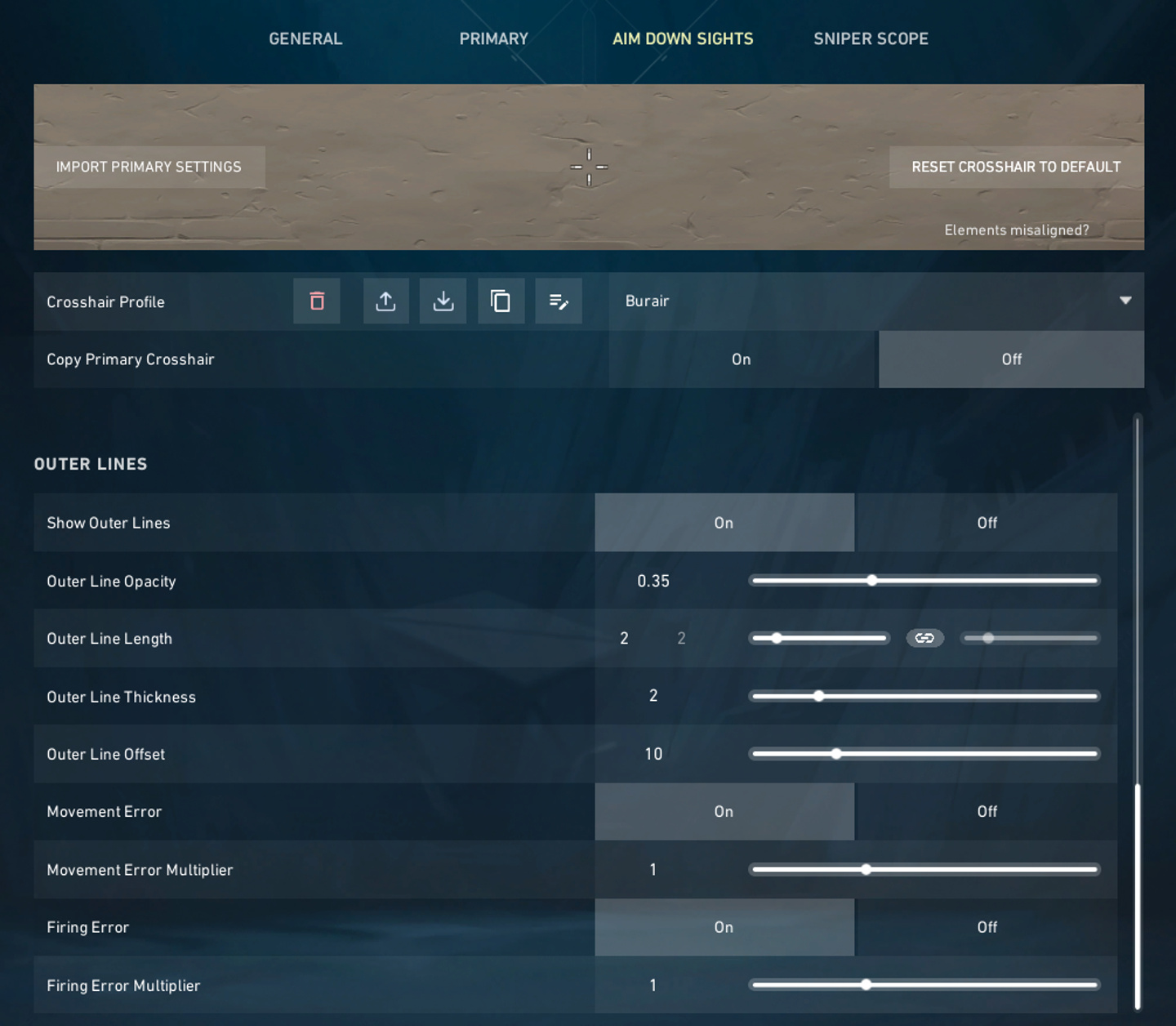This screenshot has width=1176, height=1026.
Task: Turn off Show Outer Lines
Action: (x=987, y=523)
